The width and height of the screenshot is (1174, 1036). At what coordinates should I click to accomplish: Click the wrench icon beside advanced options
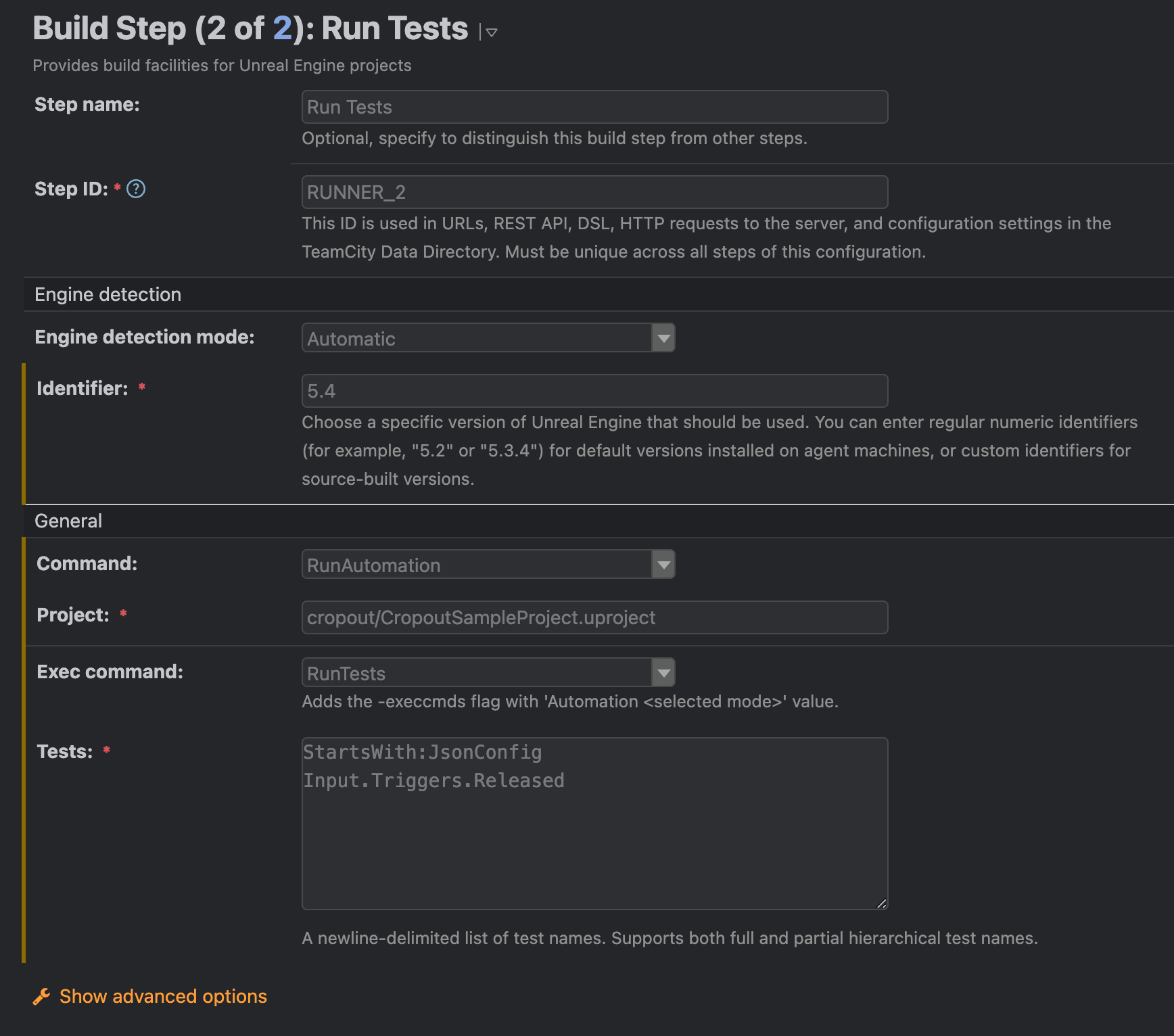(42, 997)
